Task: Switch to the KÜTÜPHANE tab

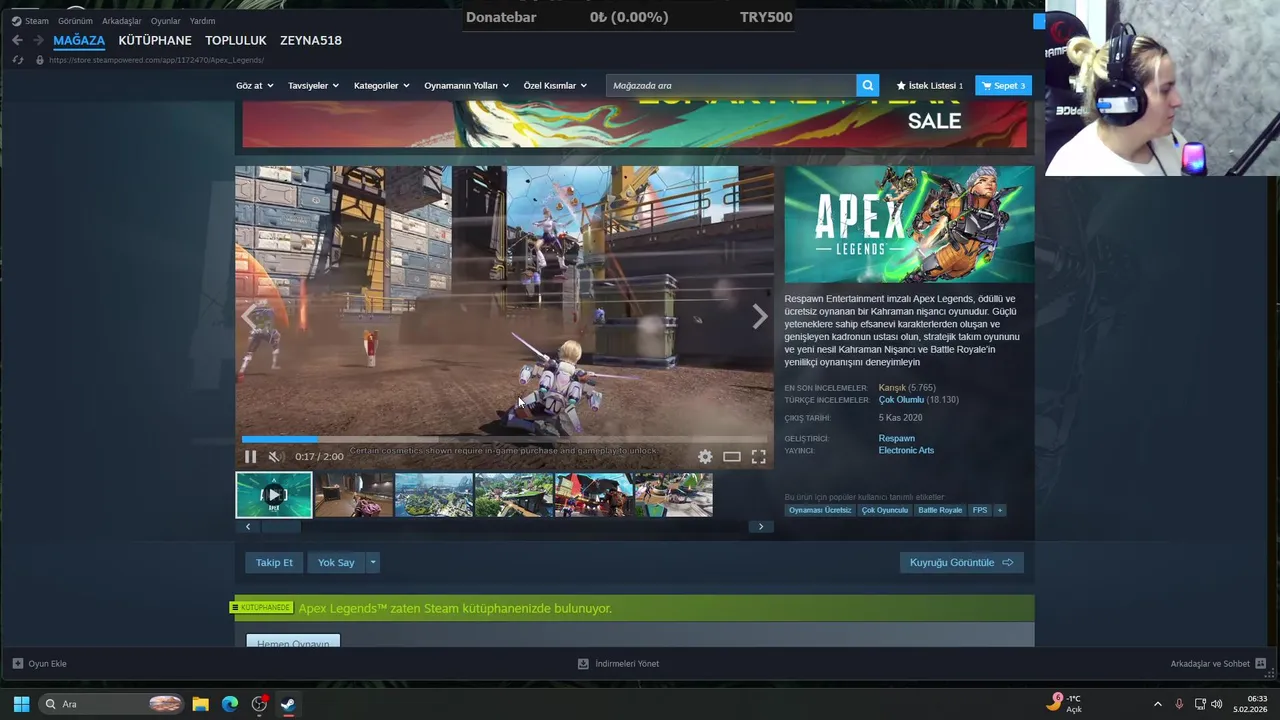Action: tap(155, 40)
